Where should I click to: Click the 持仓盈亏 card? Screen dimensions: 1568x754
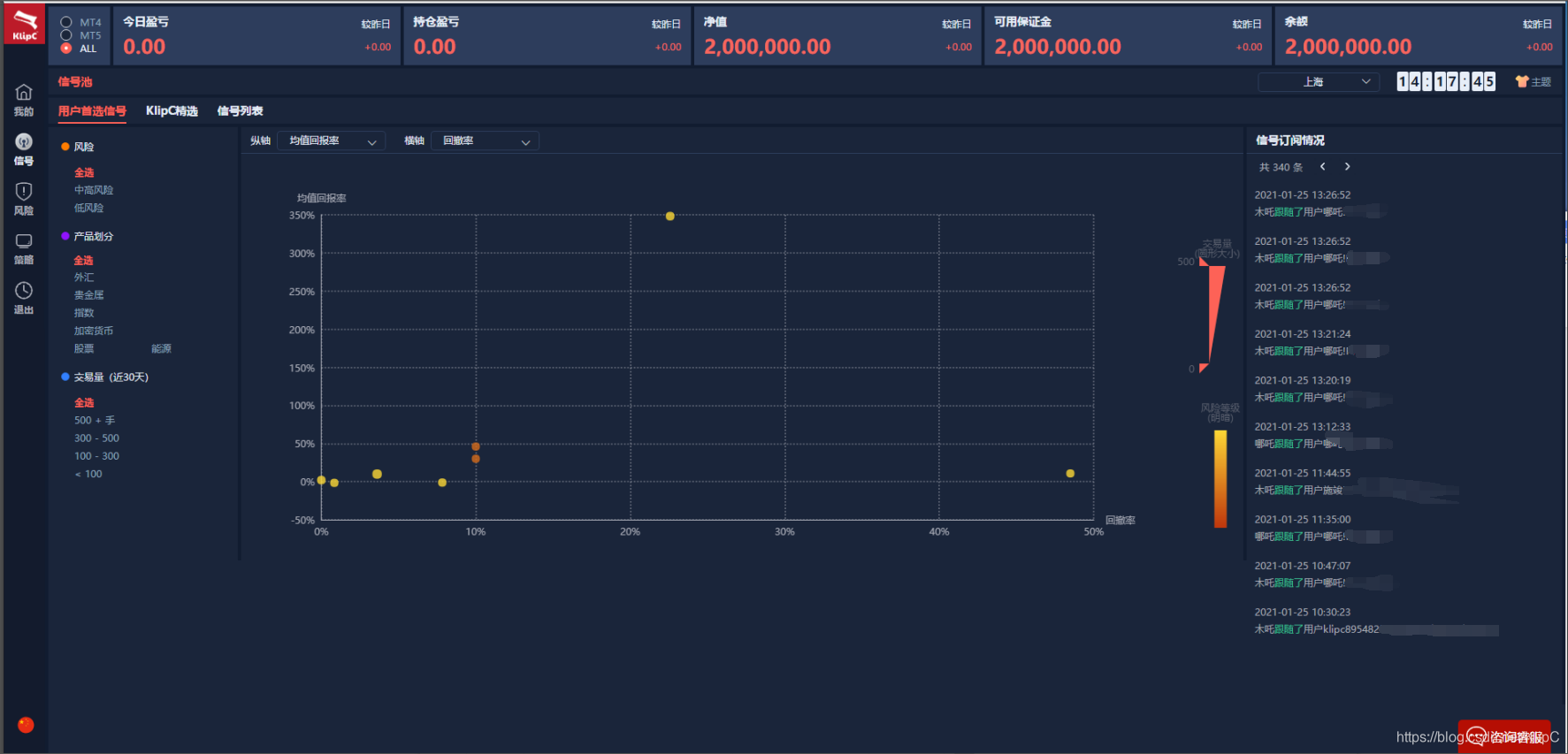coord(547,35)
